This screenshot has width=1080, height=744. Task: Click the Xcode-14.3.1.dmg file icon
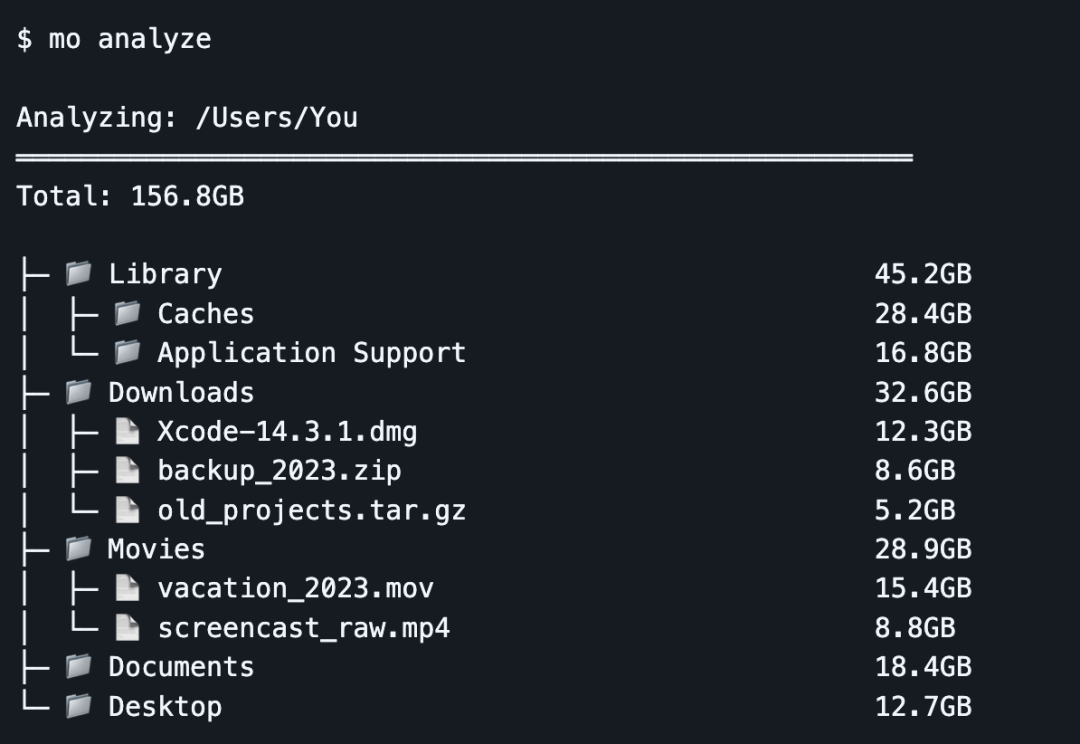point(127,431)
